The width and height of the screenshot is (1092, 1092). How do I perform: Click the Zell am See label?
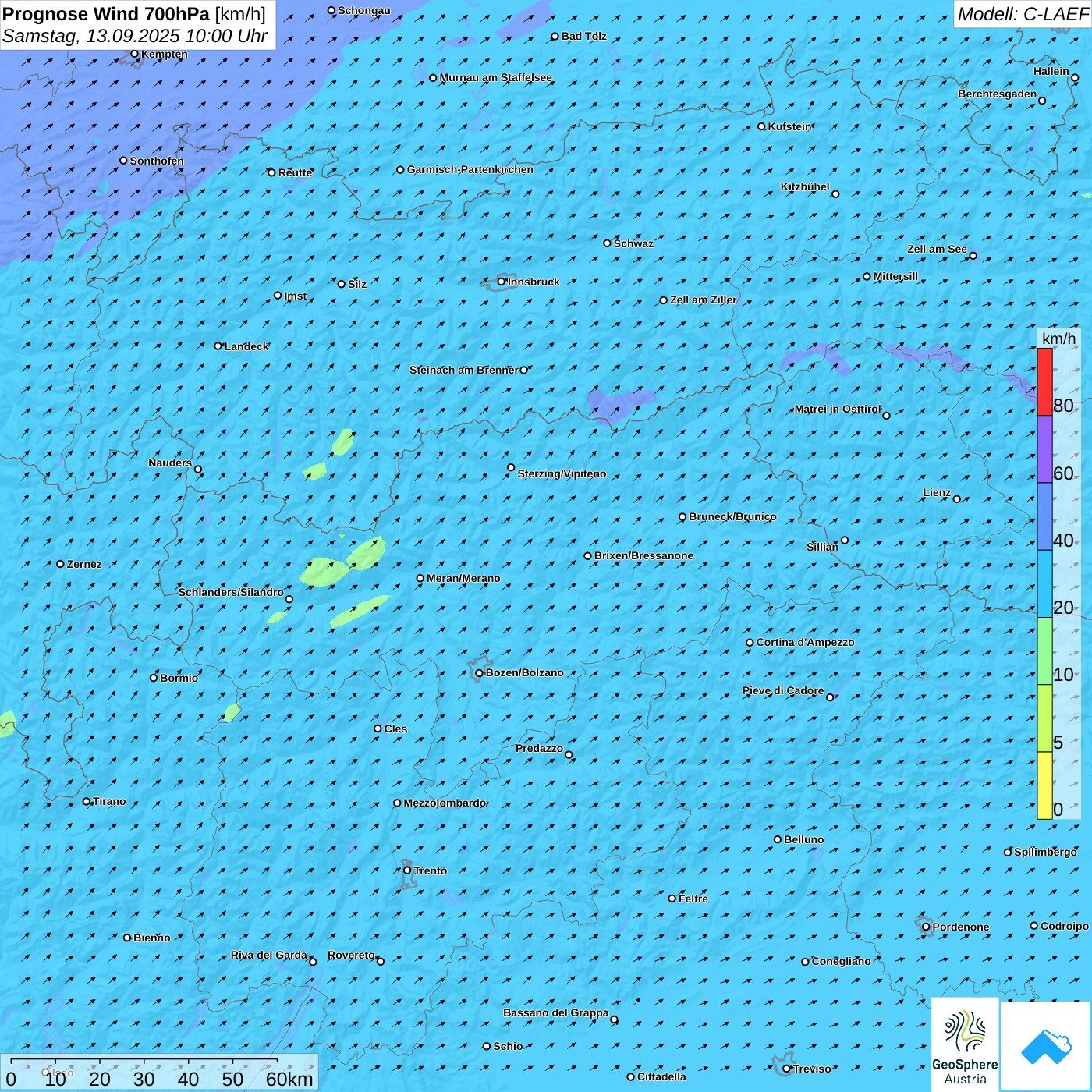click(x=937, y=249)
